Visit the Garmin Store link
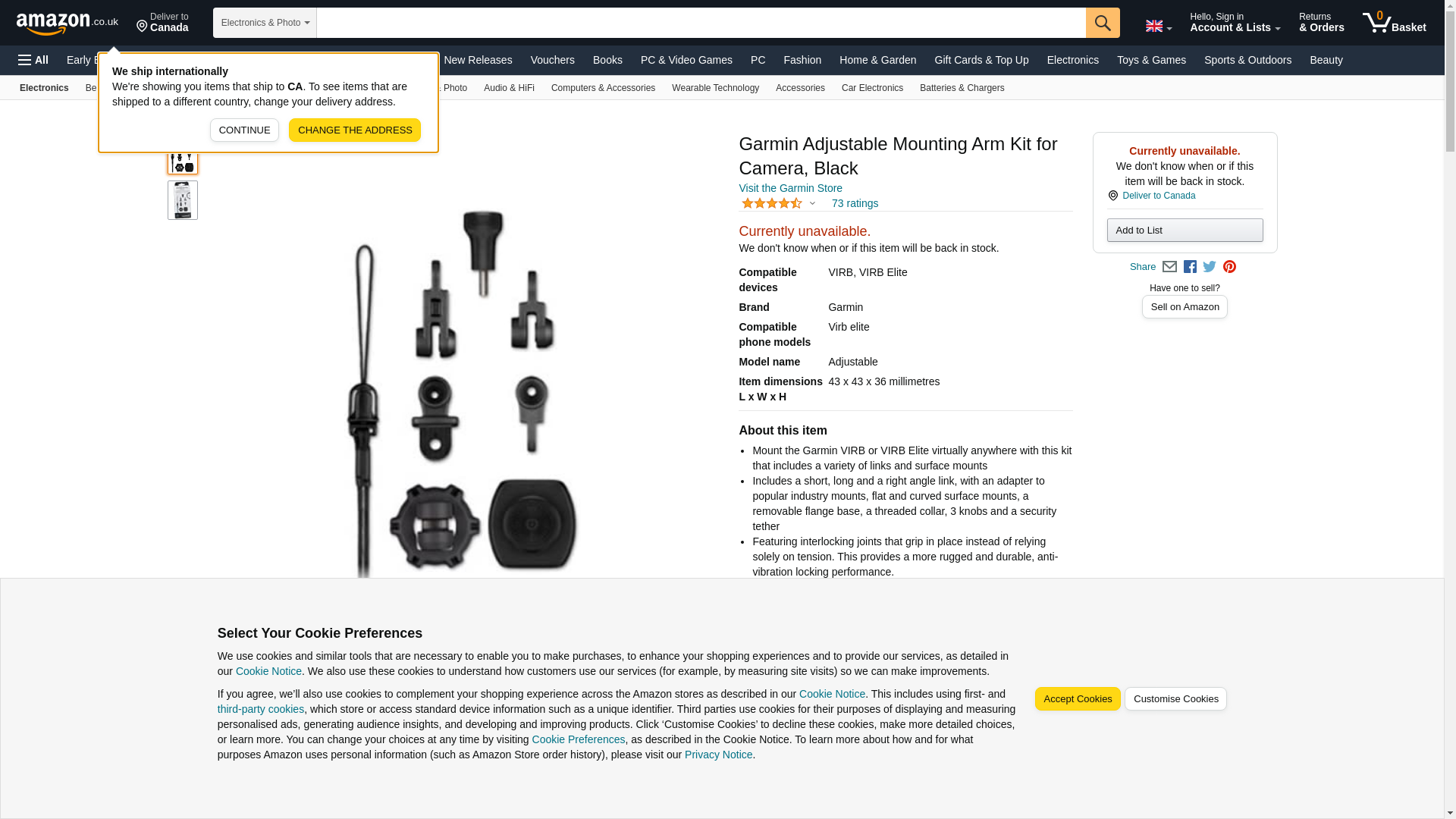This screenshot has width=1456, height=819. pyautogui.click(x=790, y=188)
